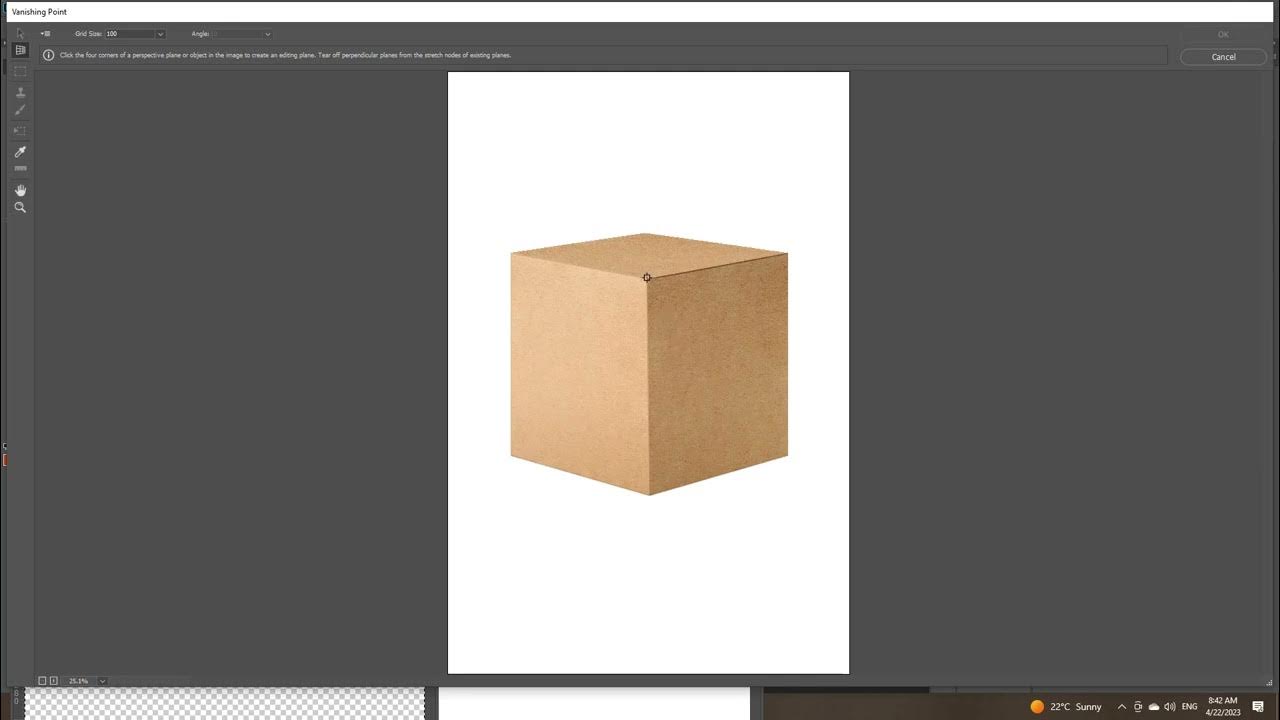Screen dimensions: 1280x720
Task: Select the Marquee tool in Vanishing Point
Action: pos(20,71)
